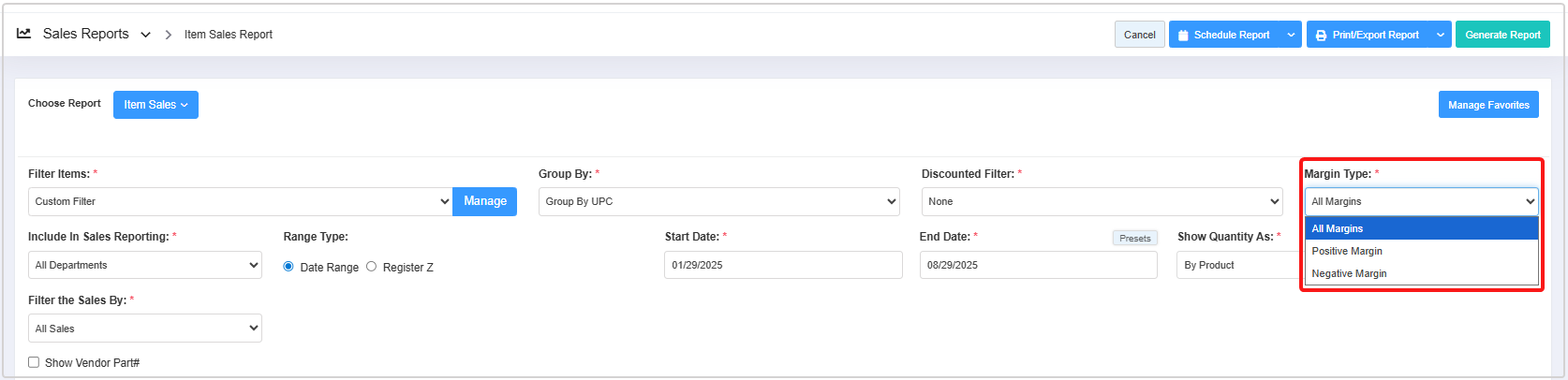The width and height of the screenshot is (1568, 380).
Task: Open the Print/Export Report dropdown arrow
Action: point(1441,35)
